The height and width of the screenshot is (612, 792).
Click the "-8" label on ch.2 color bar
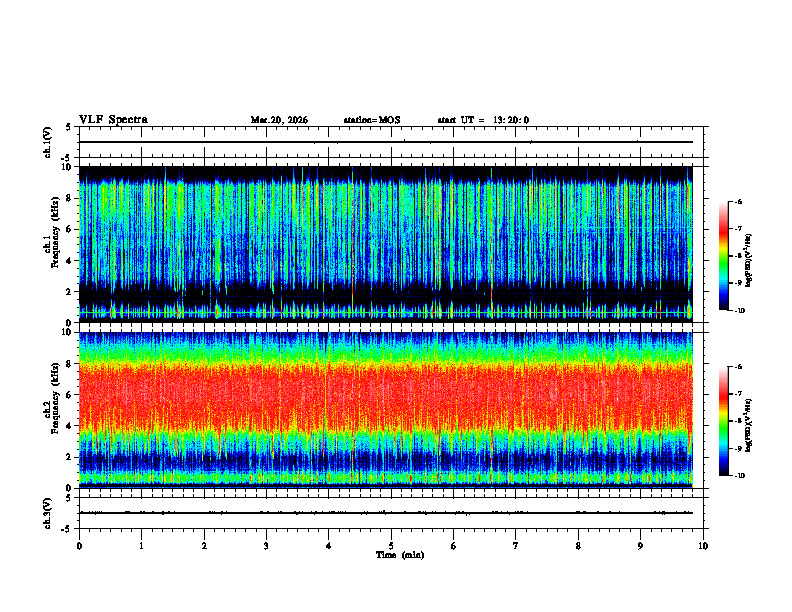[x=739, y=421]
